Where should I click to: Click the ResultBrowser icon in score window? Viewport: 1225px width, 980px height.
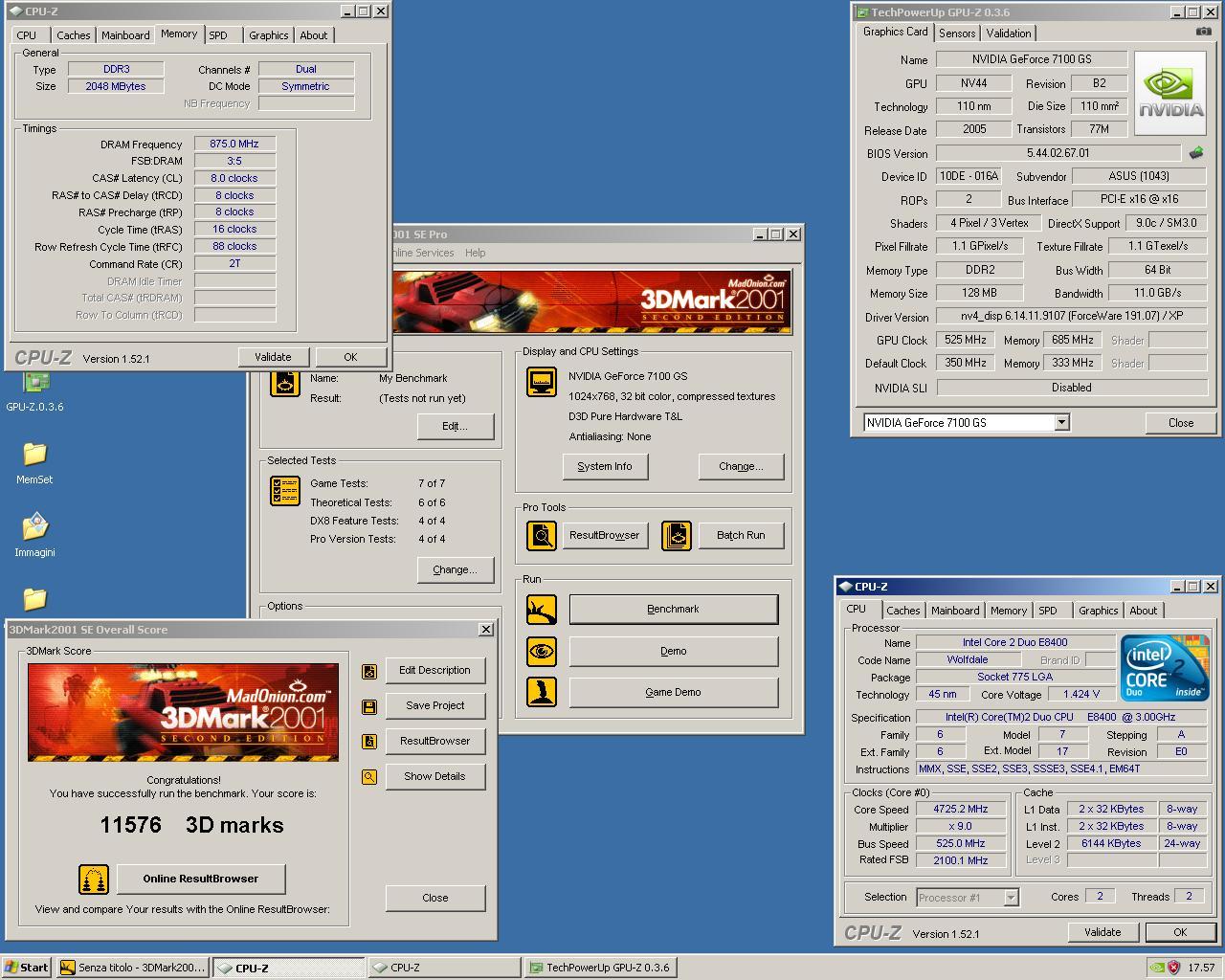[x=369, y=742]
